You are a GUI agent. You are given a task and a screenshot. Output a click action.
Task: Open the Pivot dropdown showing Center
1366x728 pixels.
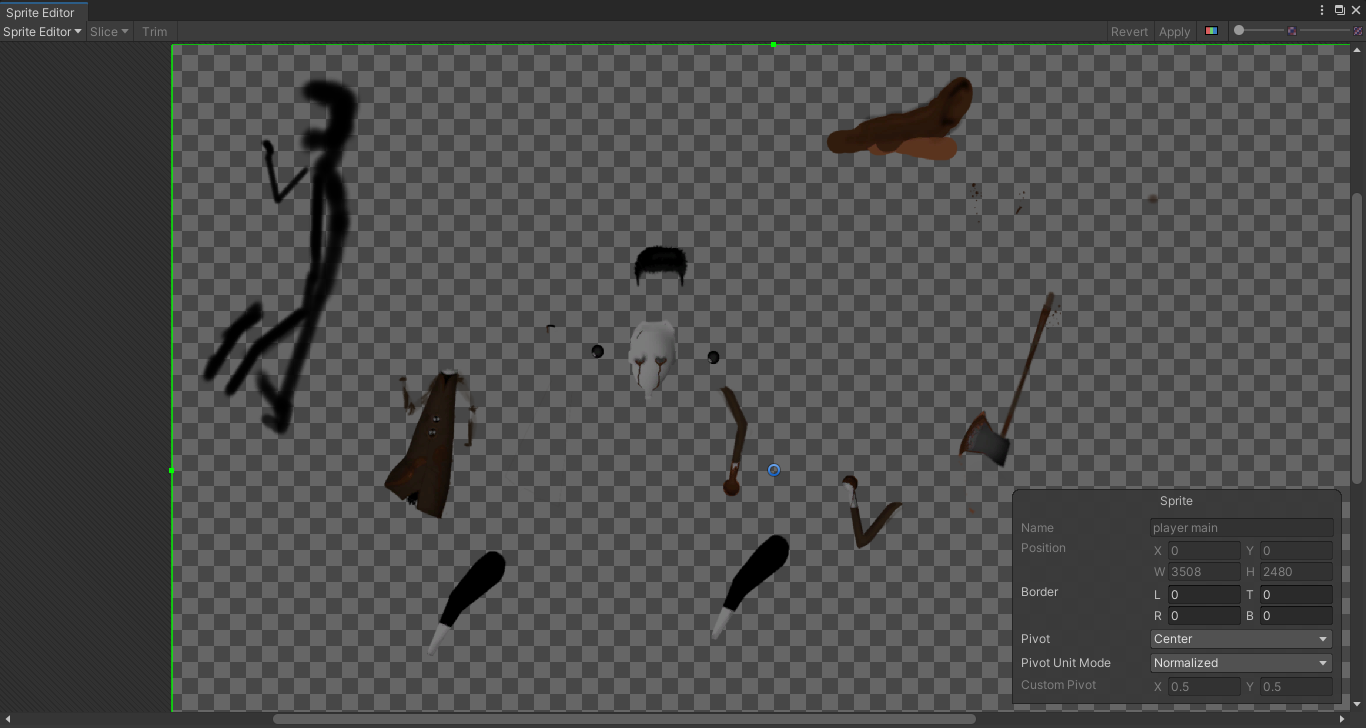pos(1240,639)
